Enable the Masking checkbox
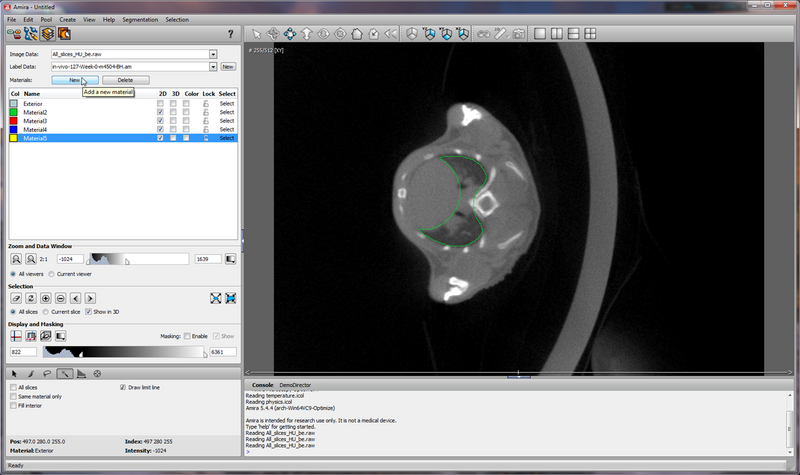The image size is (800, 475). click(186, 336)
